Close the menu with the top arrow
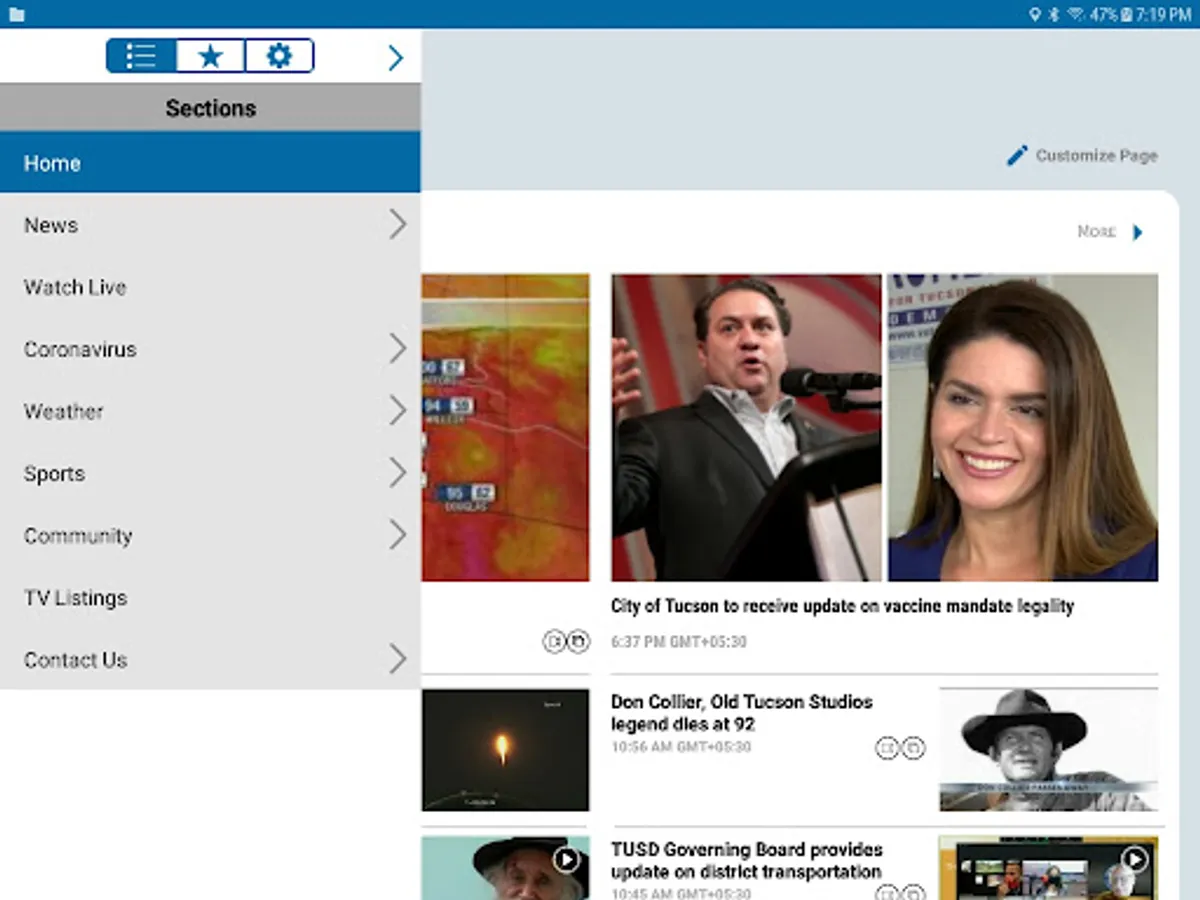The image size is (1200, 900). (395, 58)
